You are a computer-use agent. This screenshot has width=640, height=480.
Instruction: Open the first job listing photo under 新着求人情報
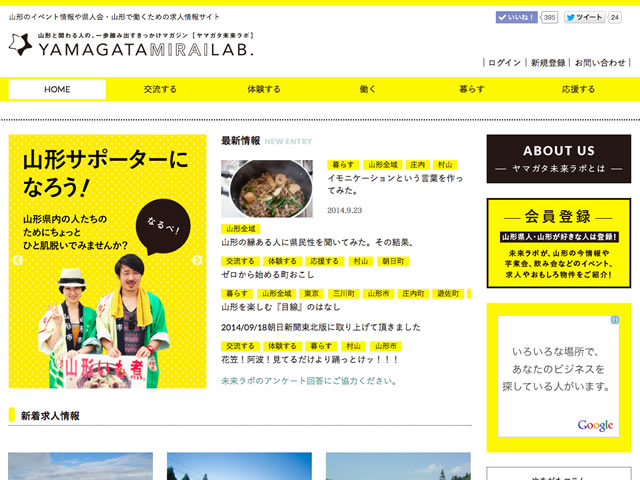[80, 466]
